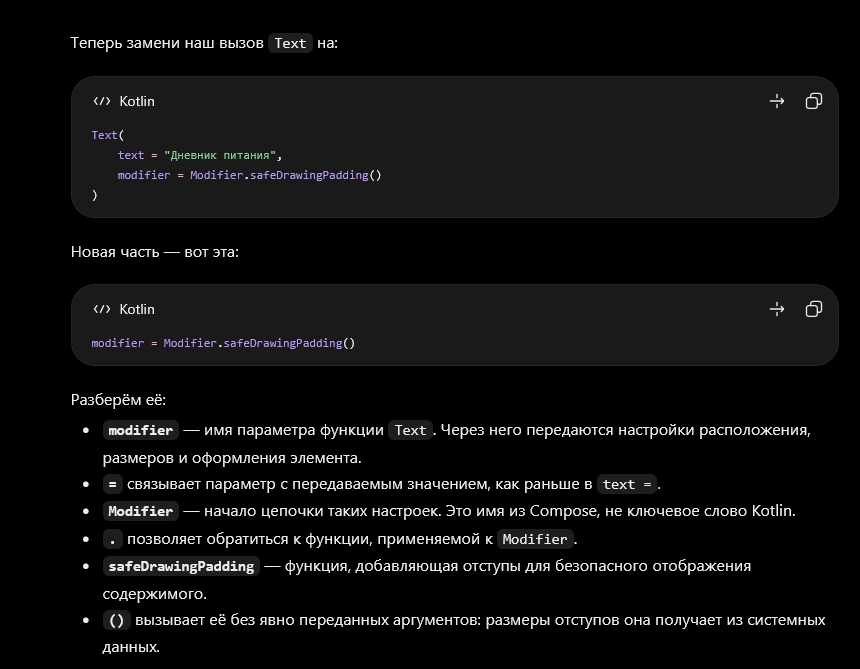Copy the first Kotlin code block with Text(

click(813, 101)
